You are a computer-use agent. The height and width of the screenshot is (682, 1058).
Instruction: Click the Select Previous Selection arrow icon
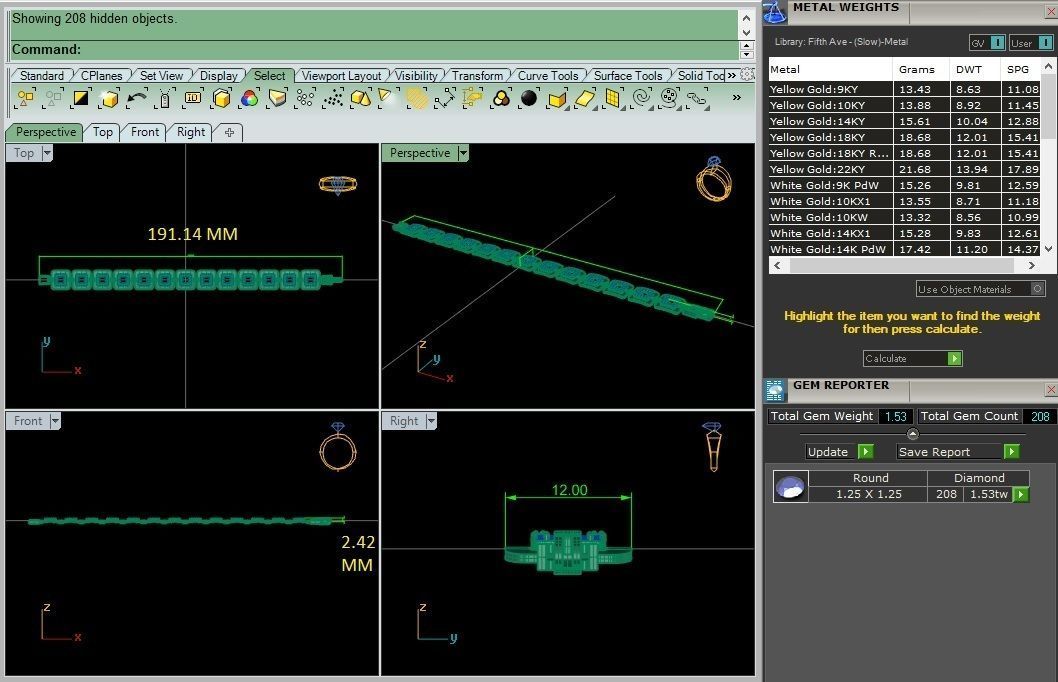[x=137, y=98]
